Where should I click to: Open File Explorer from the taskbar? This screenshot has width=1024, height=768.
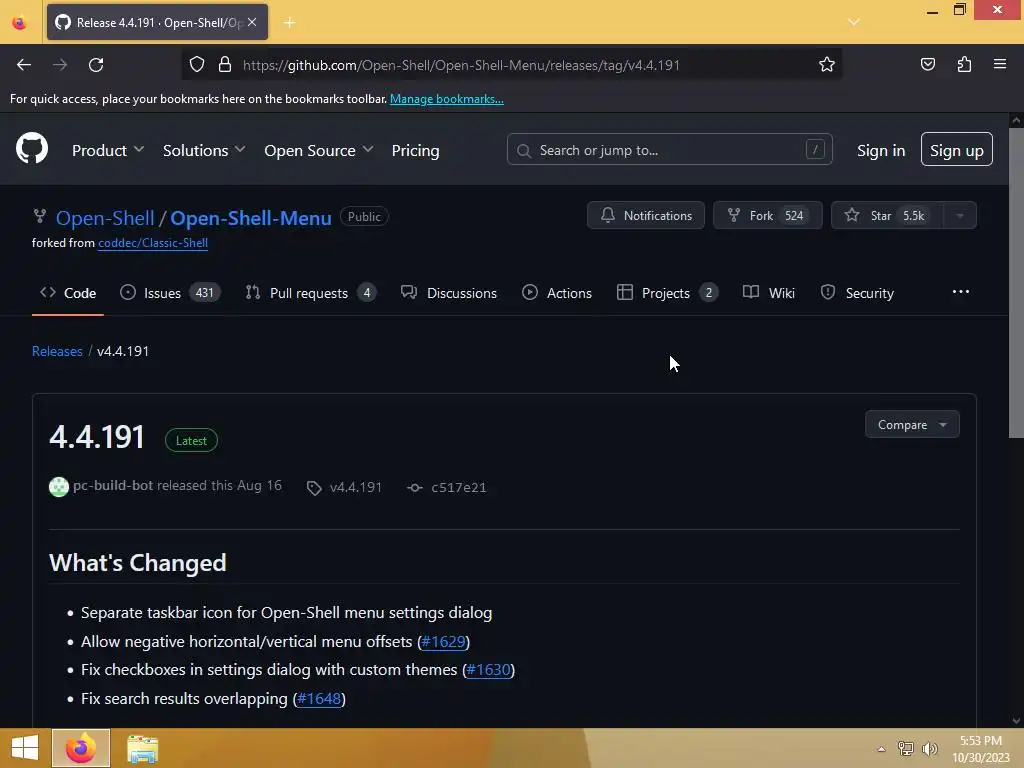click(142, 748)
